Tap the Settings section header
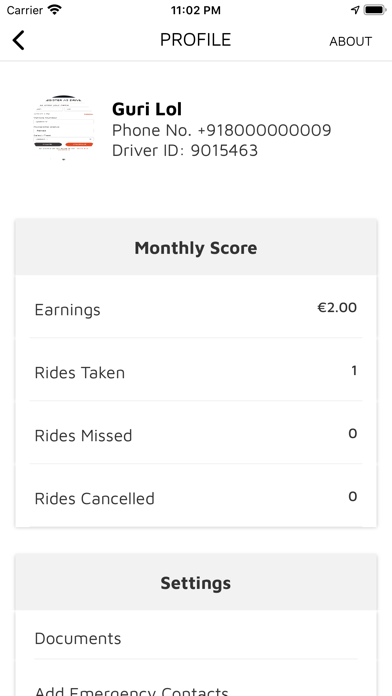 196,582
